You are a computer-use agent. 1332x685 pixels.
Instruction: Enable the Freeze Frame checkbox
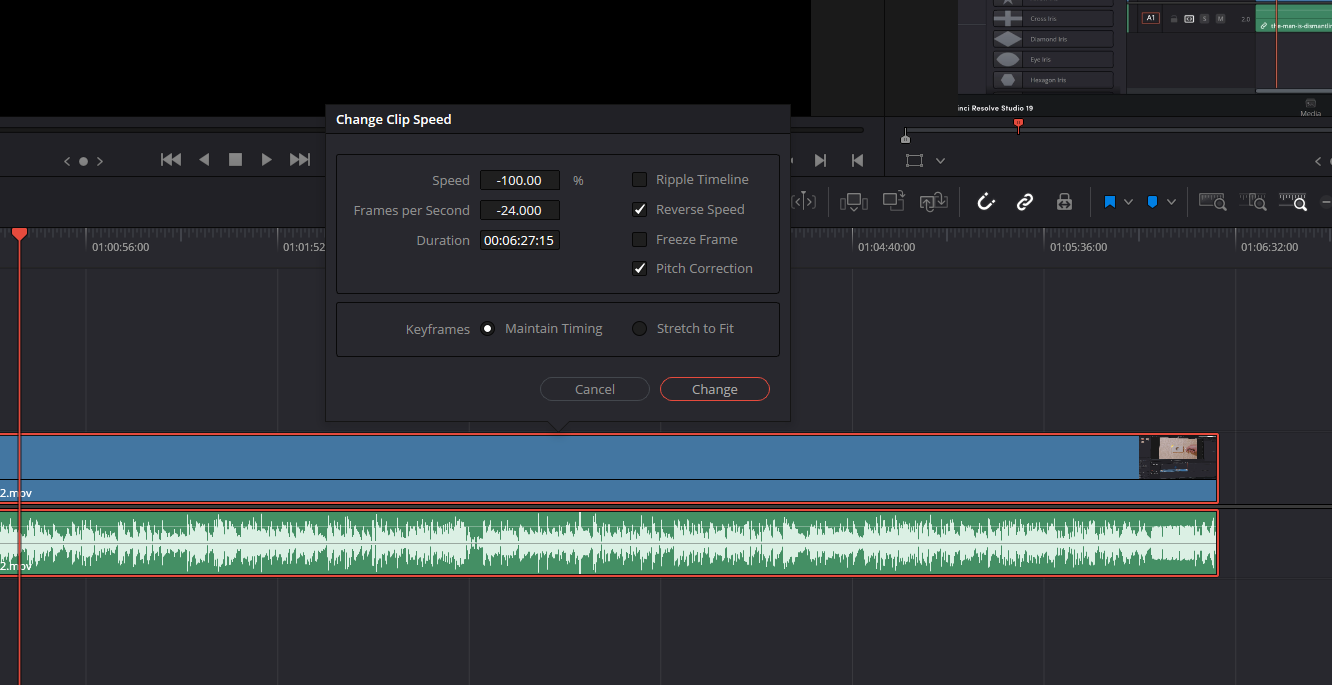tap(640, 240)
